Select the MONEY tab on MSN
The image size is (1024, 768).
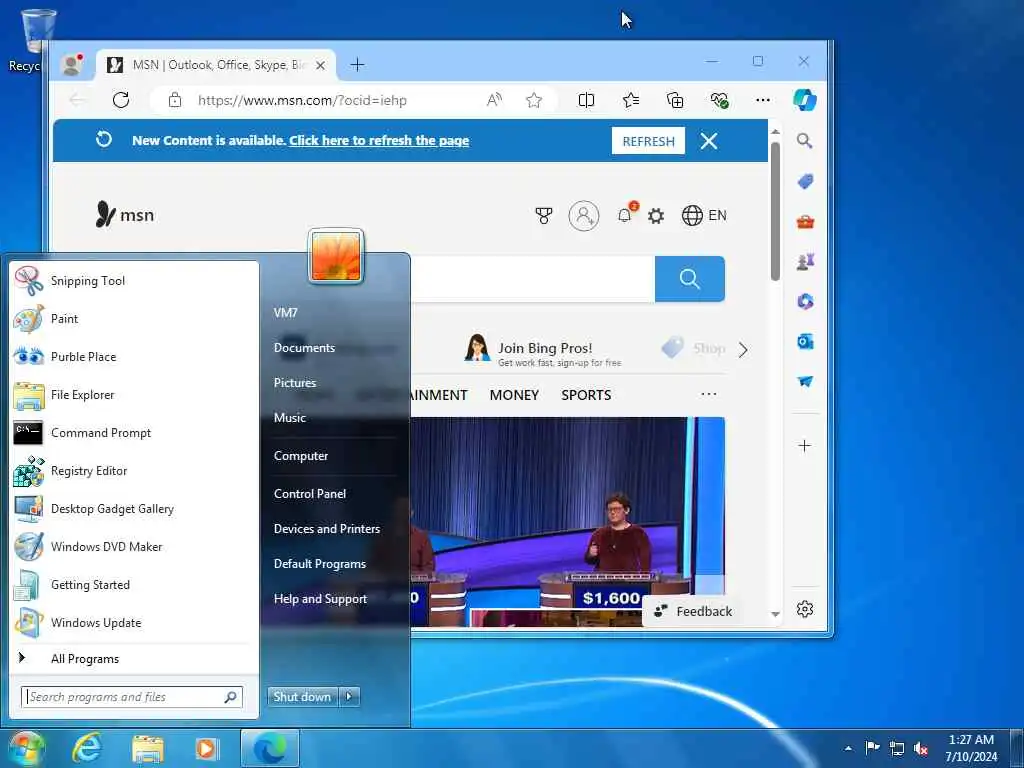coord(514,395)
